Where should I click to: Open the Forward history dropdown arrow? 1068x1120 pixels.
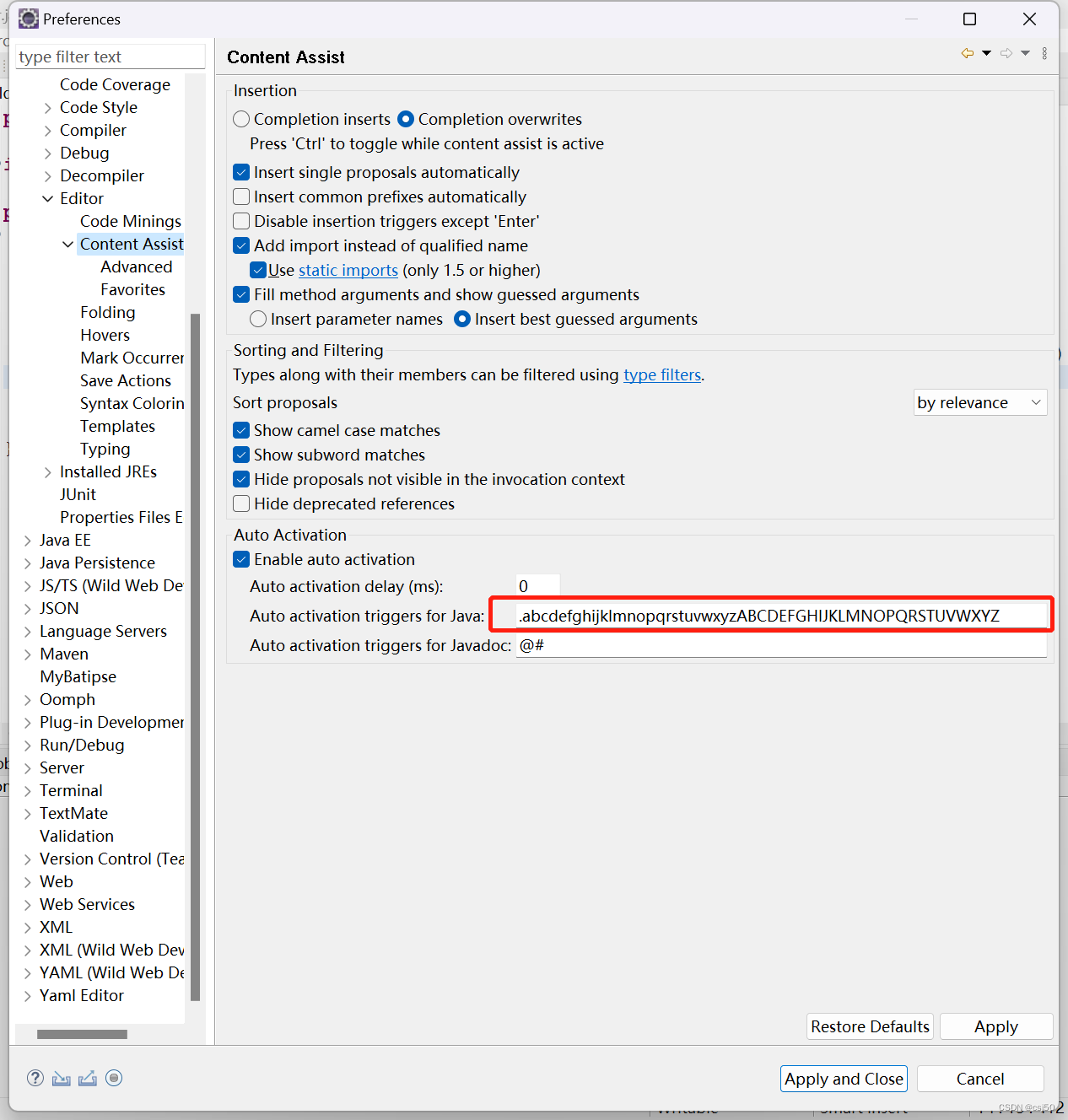(1025, 53)
